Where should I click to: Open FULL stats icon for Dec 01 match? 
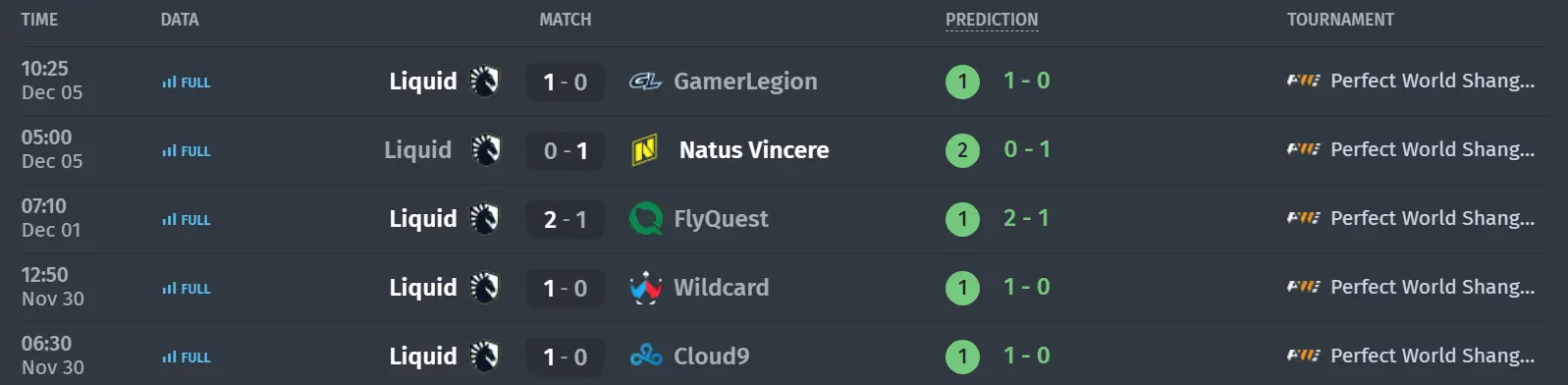coord(187,220)
